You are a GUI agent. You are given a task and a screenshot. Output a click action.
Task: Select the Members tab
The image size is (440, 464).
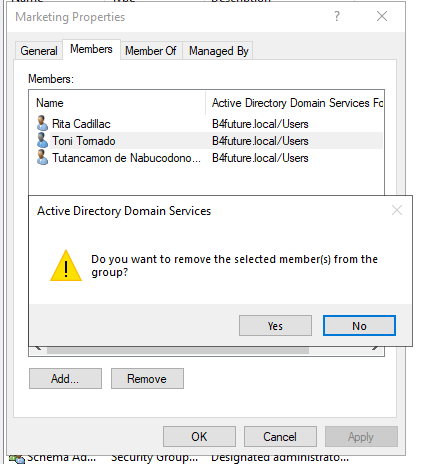(91, 49)
